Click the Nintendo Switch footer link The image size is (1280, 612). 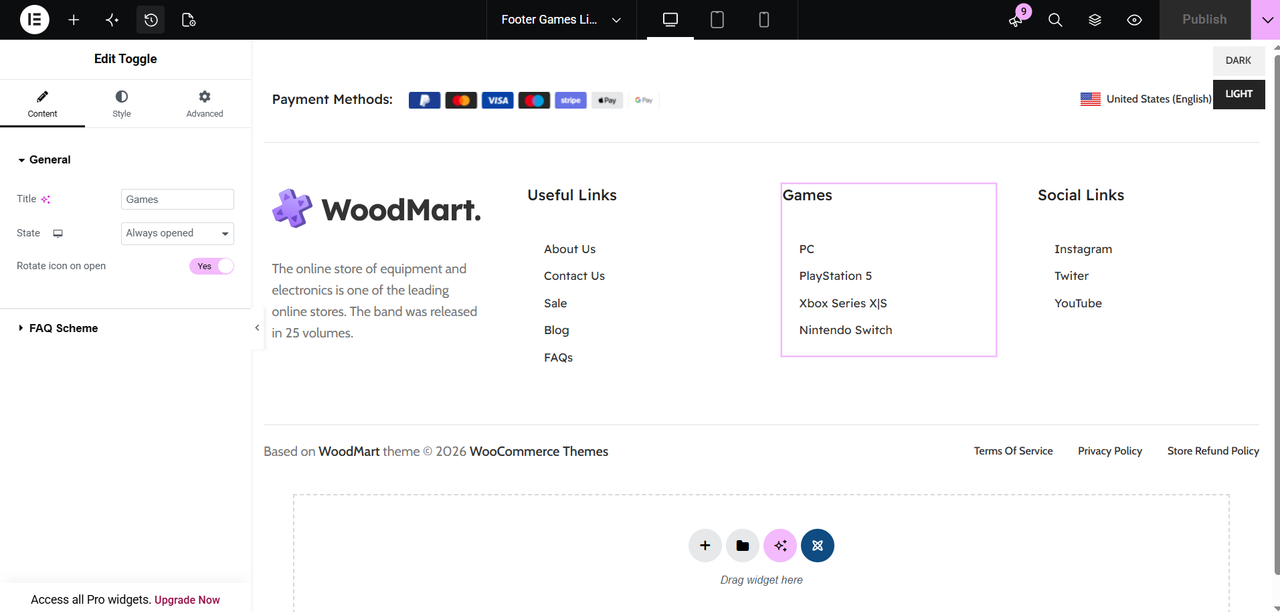click(x=846, y=330)
